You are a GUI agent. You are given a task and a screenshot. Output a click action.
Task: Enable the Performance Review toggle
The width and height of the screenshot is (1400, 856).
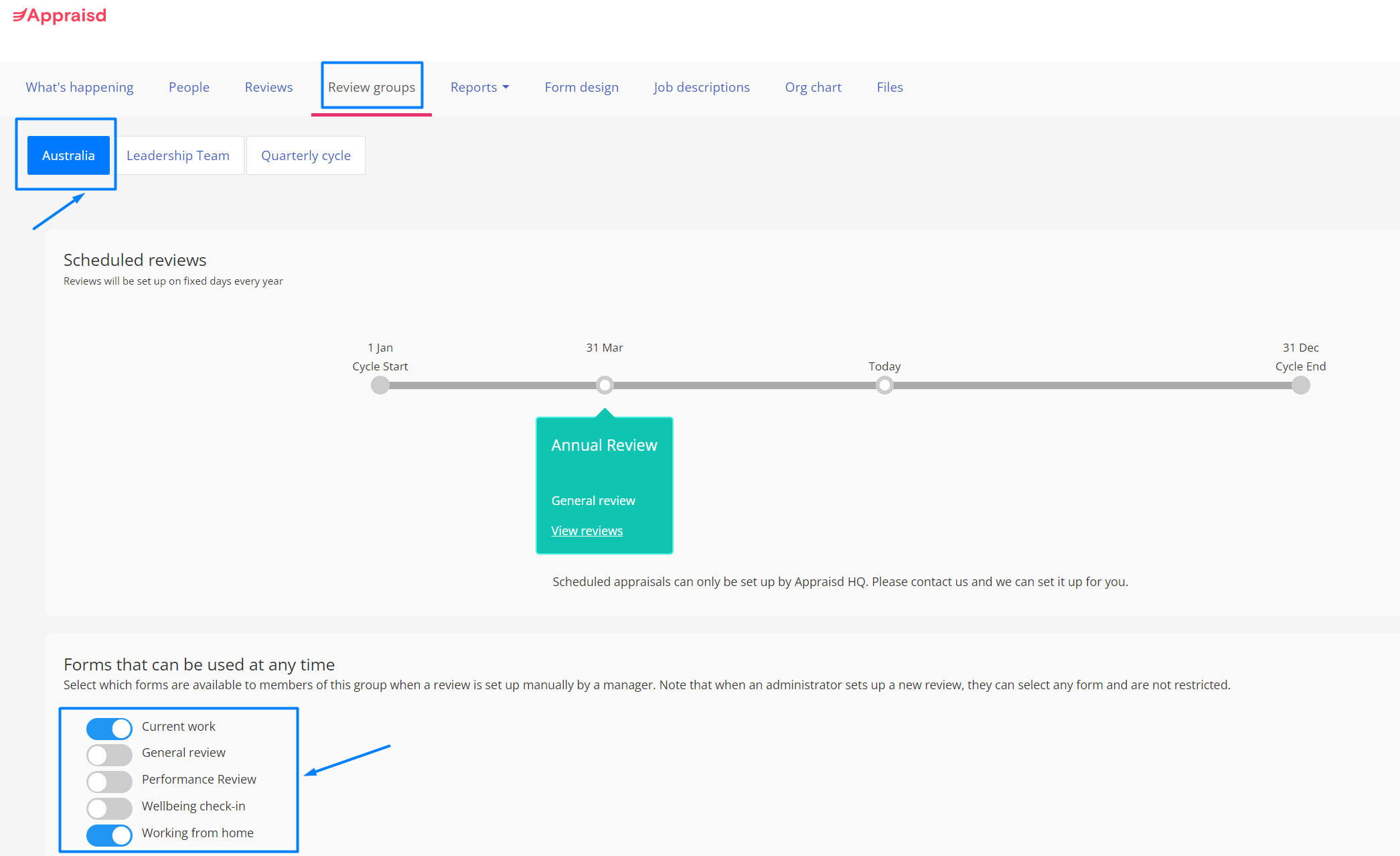109,782
